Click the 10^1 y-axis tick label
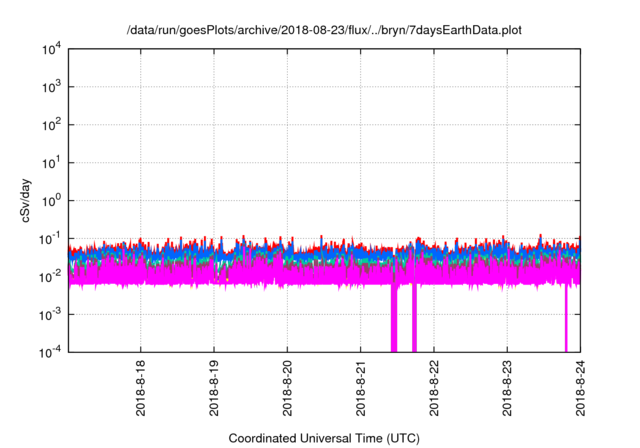The width and height of the screenshot is (640, 448). [51, 163]
